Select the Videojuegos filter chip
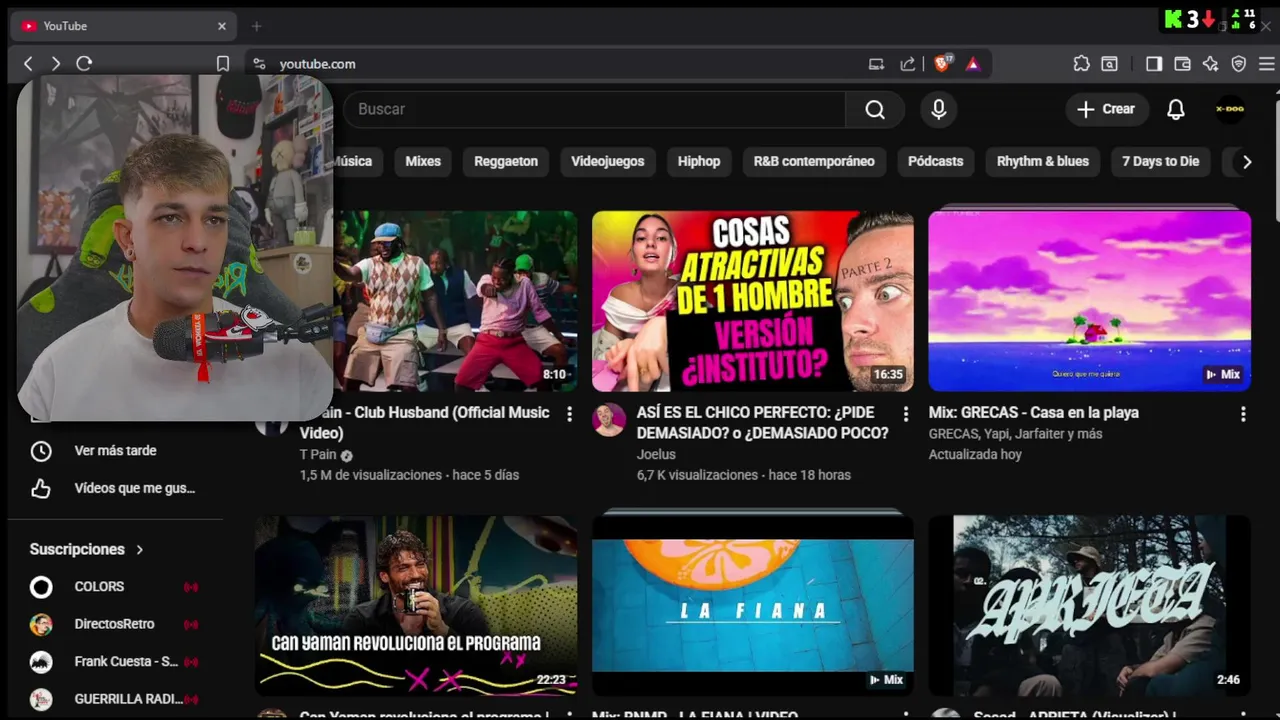1280x720 pixels. (608, 161)
